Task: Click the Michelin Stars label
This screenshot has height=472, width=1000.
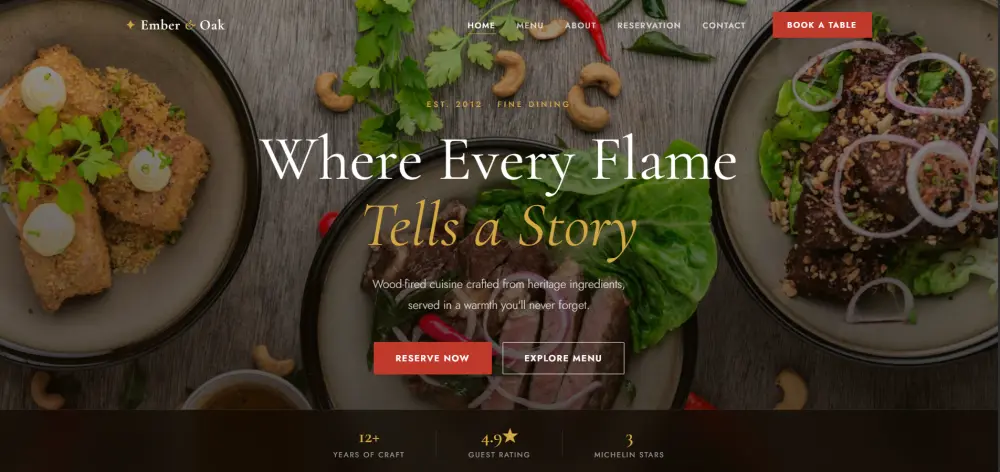Action: tap(629, 455)
